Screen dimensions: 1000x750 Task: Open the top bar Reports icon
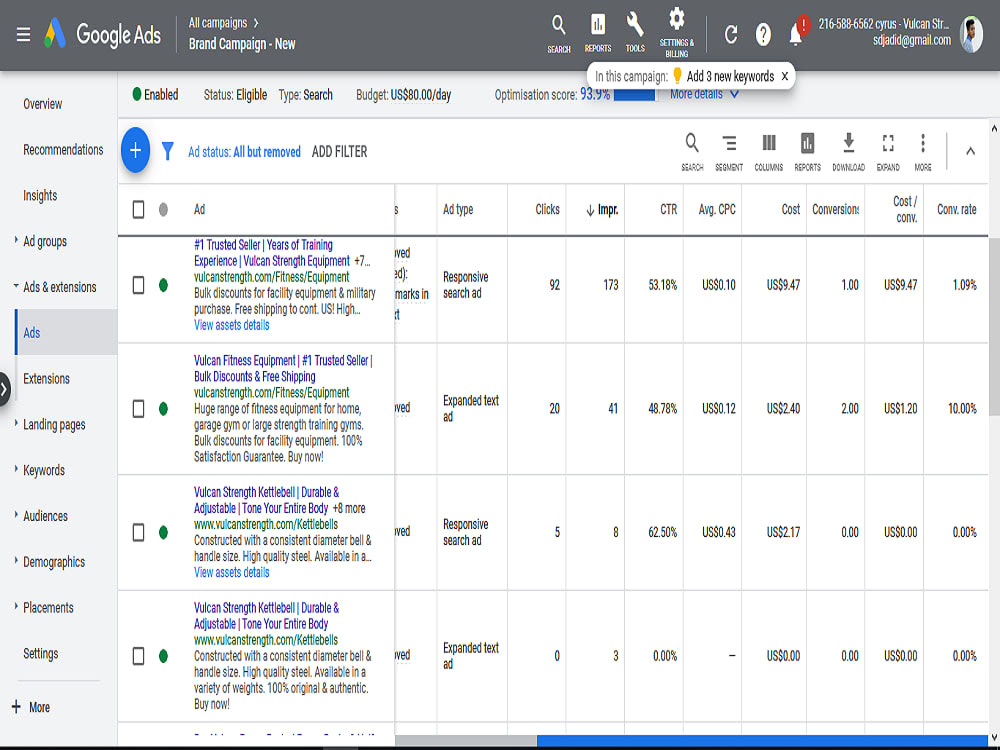point(598,34)
